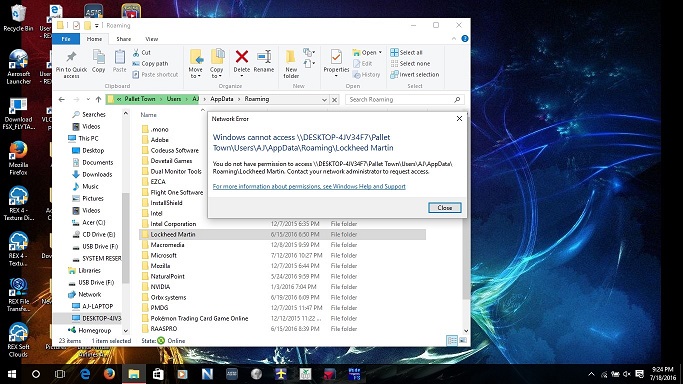The height and width of the screenshot is (384, 683).
Task: Create a New folder from ribbon
Action: [x=291, y=64]
